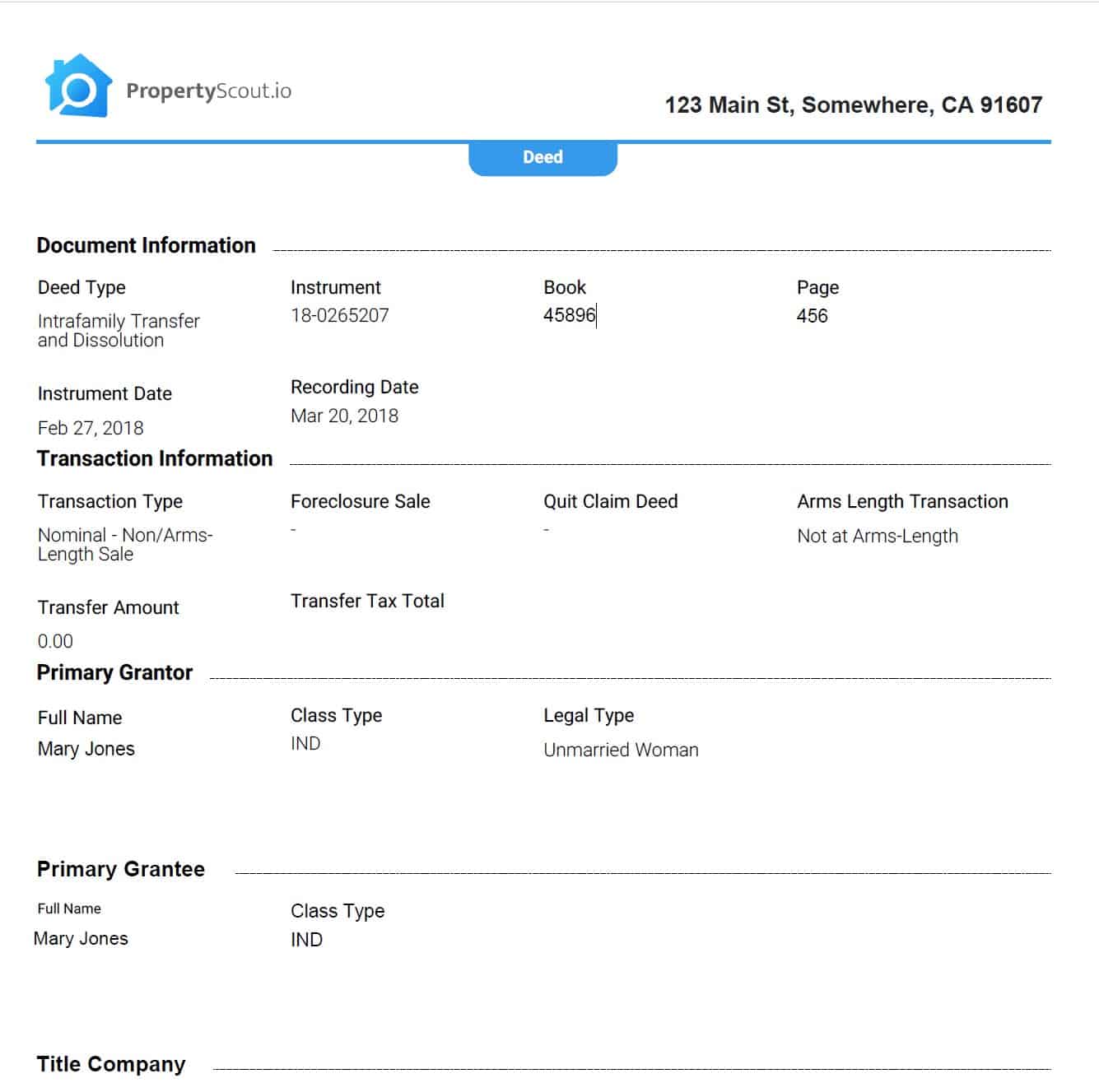Select the Instrument number 18-0265207

339,315
